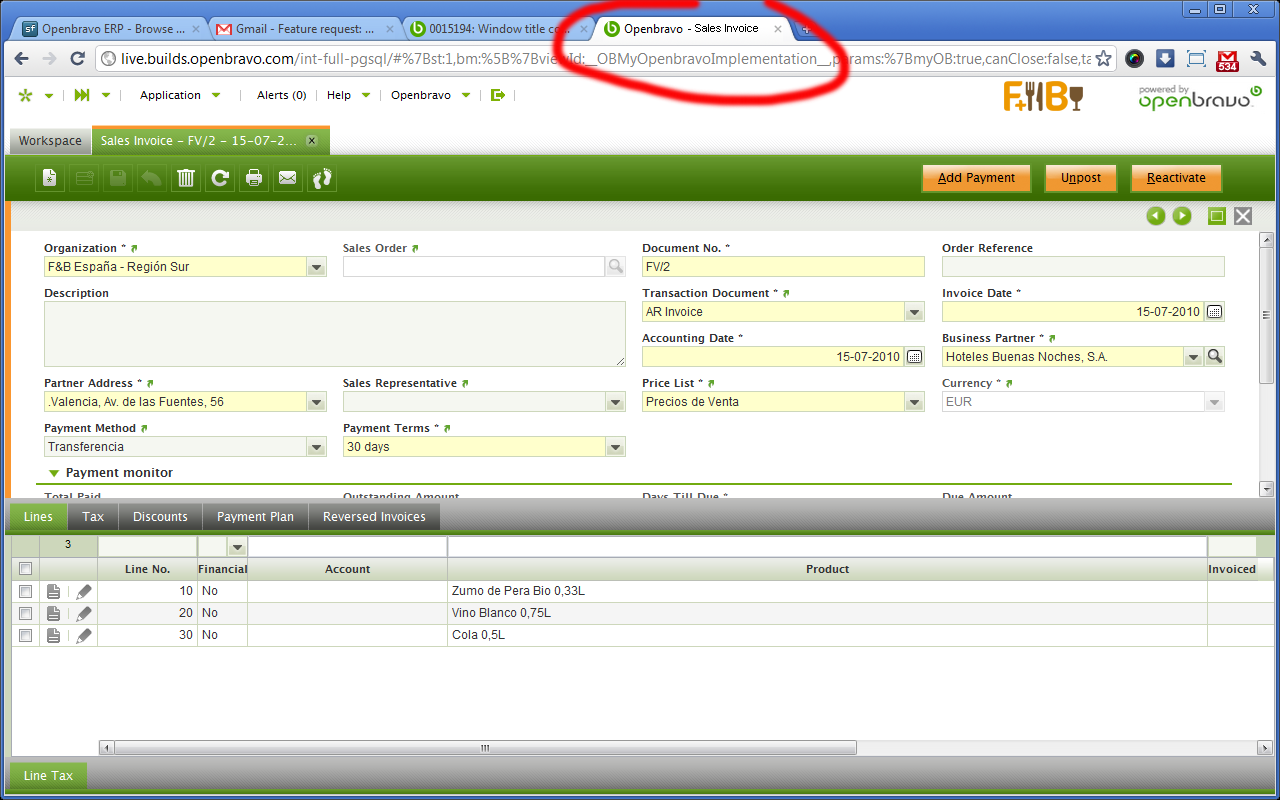
Task: Open the Line Tax tab button
Action: (48, 776)
